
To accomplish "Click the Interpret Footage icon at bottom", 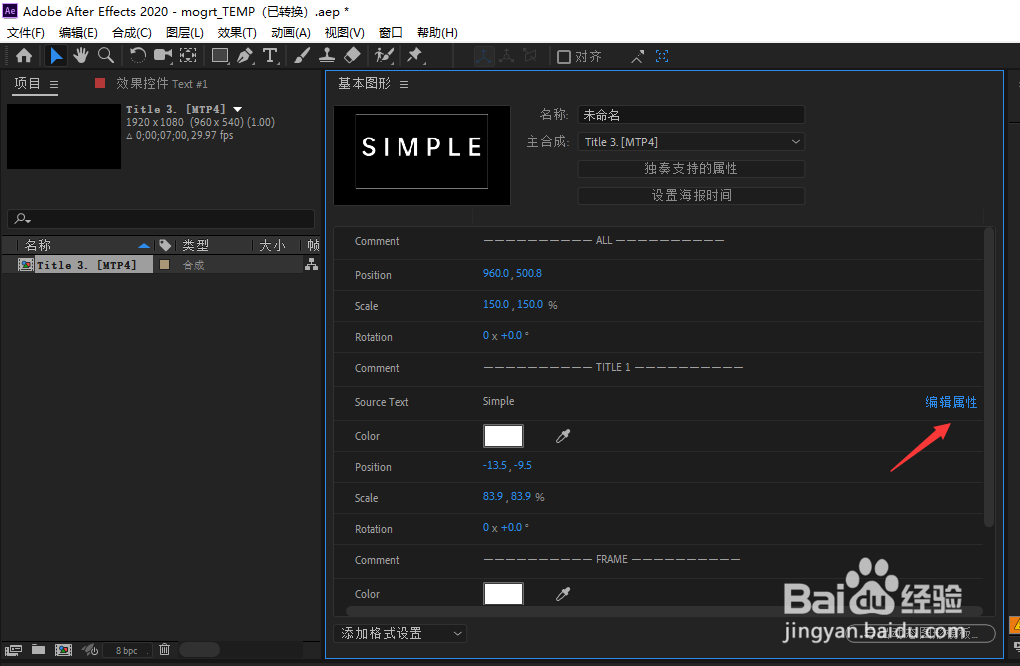I will coord(13,650).
